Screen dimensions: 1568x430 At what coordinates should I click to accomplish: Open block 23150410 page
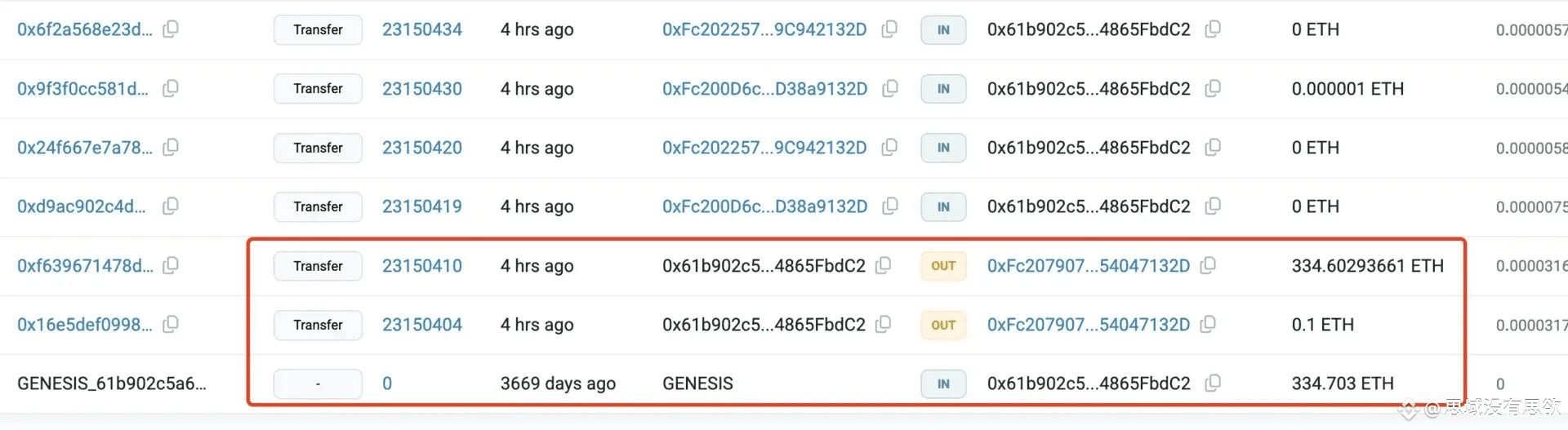click(422, 266)
